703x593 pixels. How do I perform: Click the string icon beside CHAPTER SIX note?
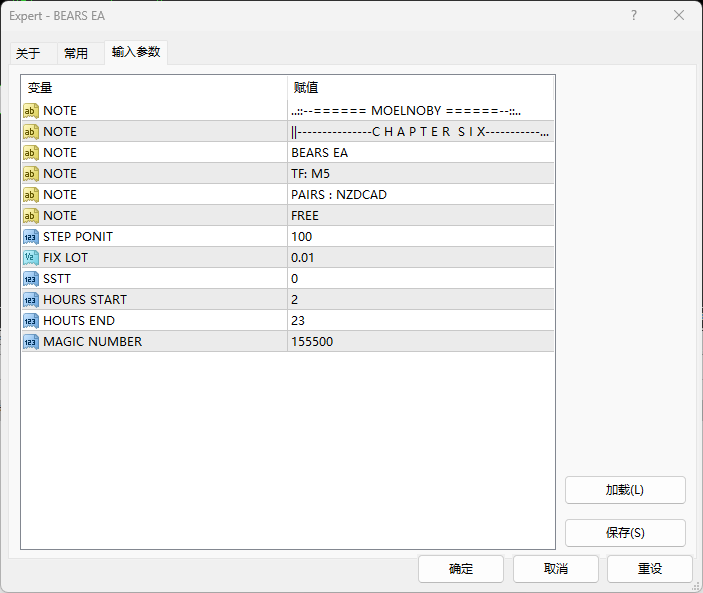pyautogui.click(x=31, y=132)
